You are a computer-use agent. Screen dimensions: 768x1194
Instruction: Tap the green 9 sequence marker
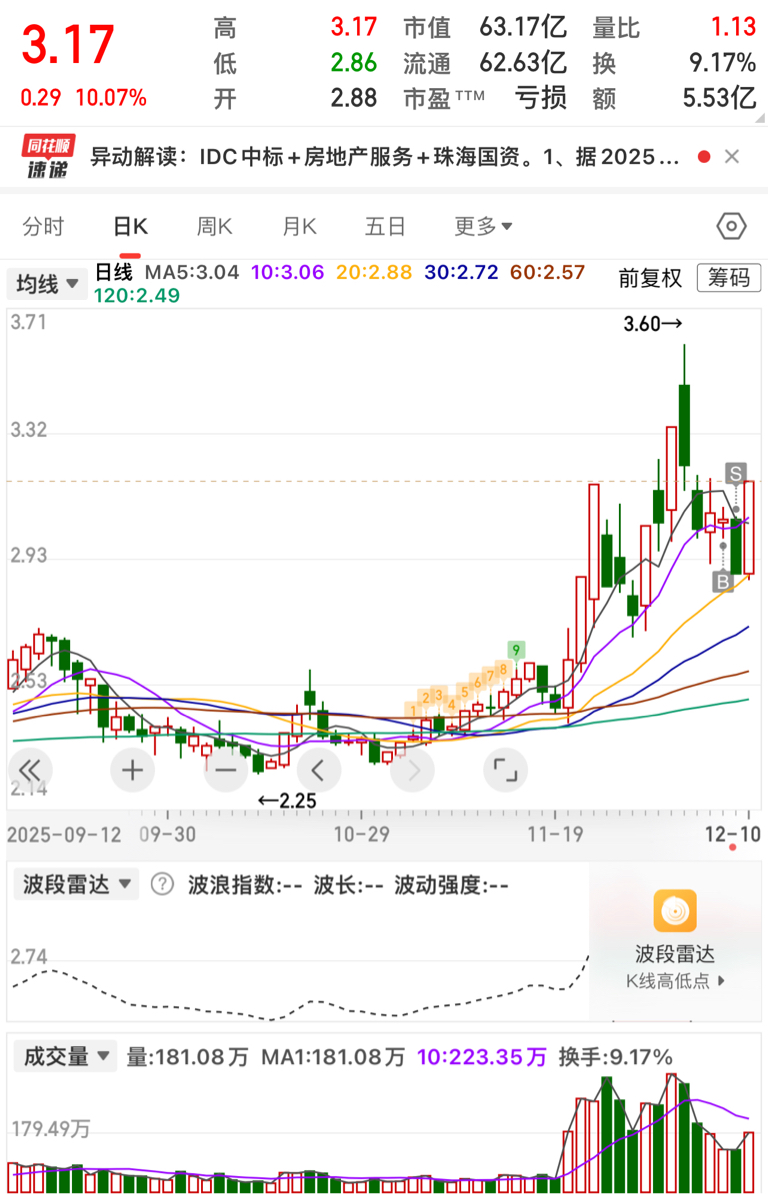(x=516, y=650)
